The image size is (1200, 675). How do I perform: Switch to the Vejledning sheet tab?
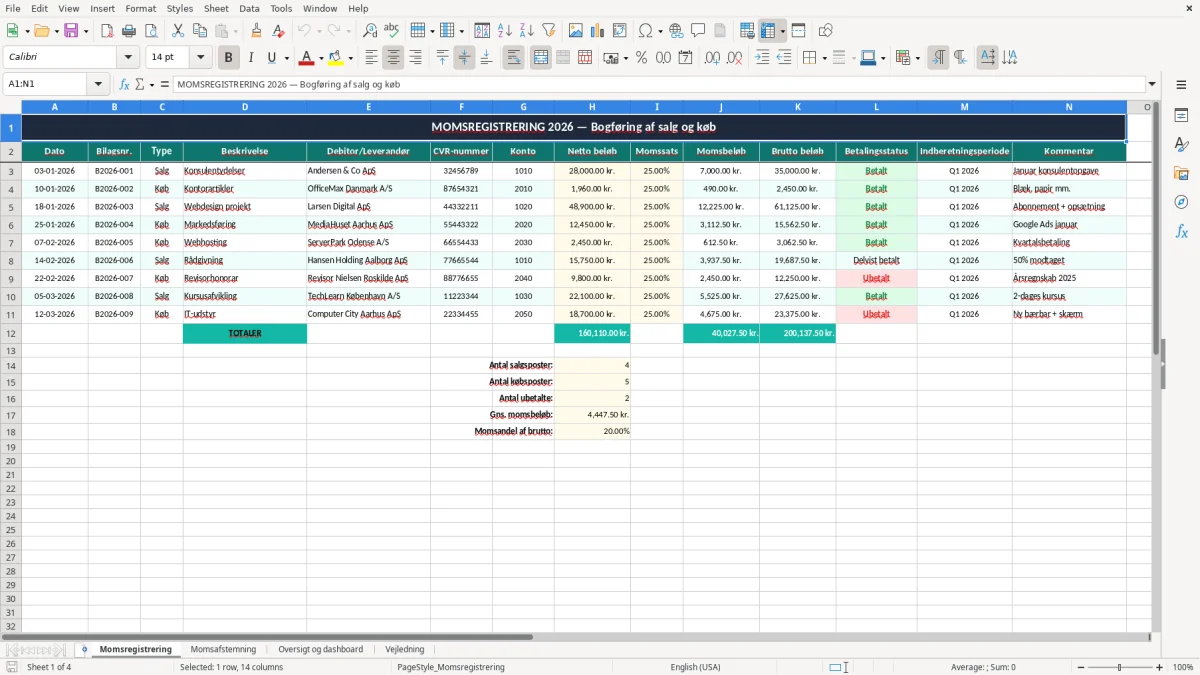tap(405, 649)
